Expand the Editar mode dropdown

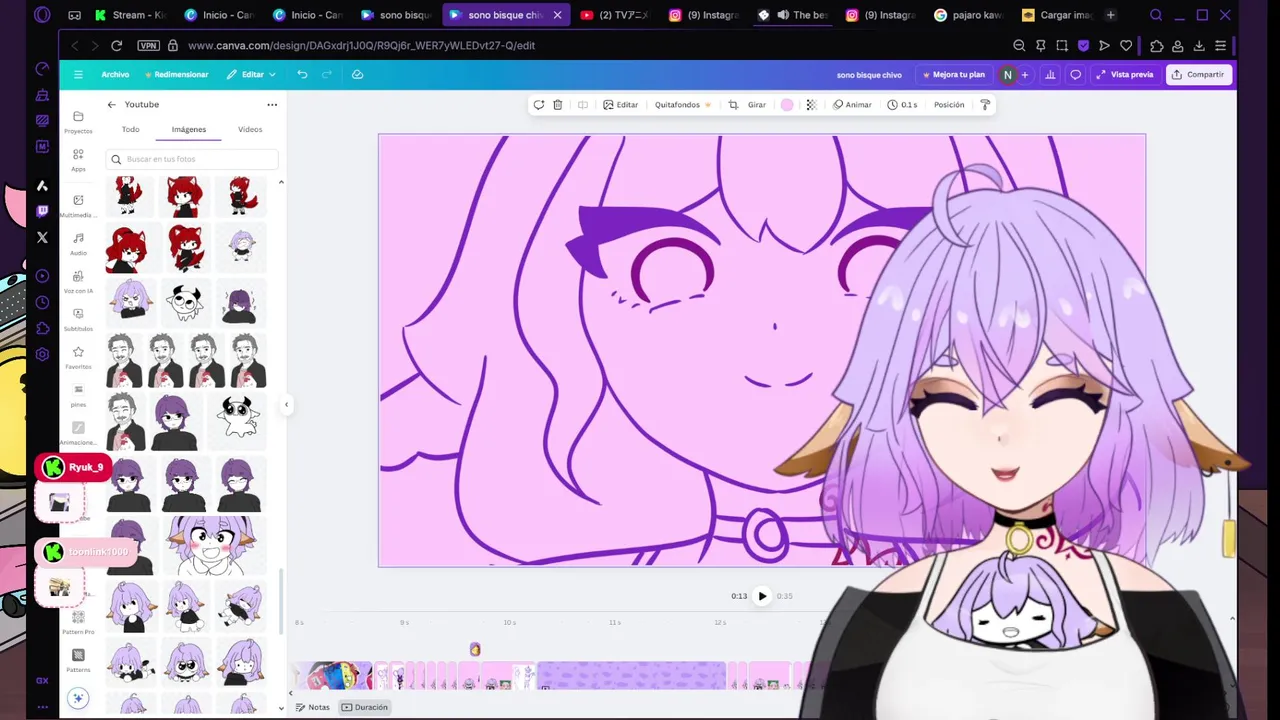pos(251,74)
